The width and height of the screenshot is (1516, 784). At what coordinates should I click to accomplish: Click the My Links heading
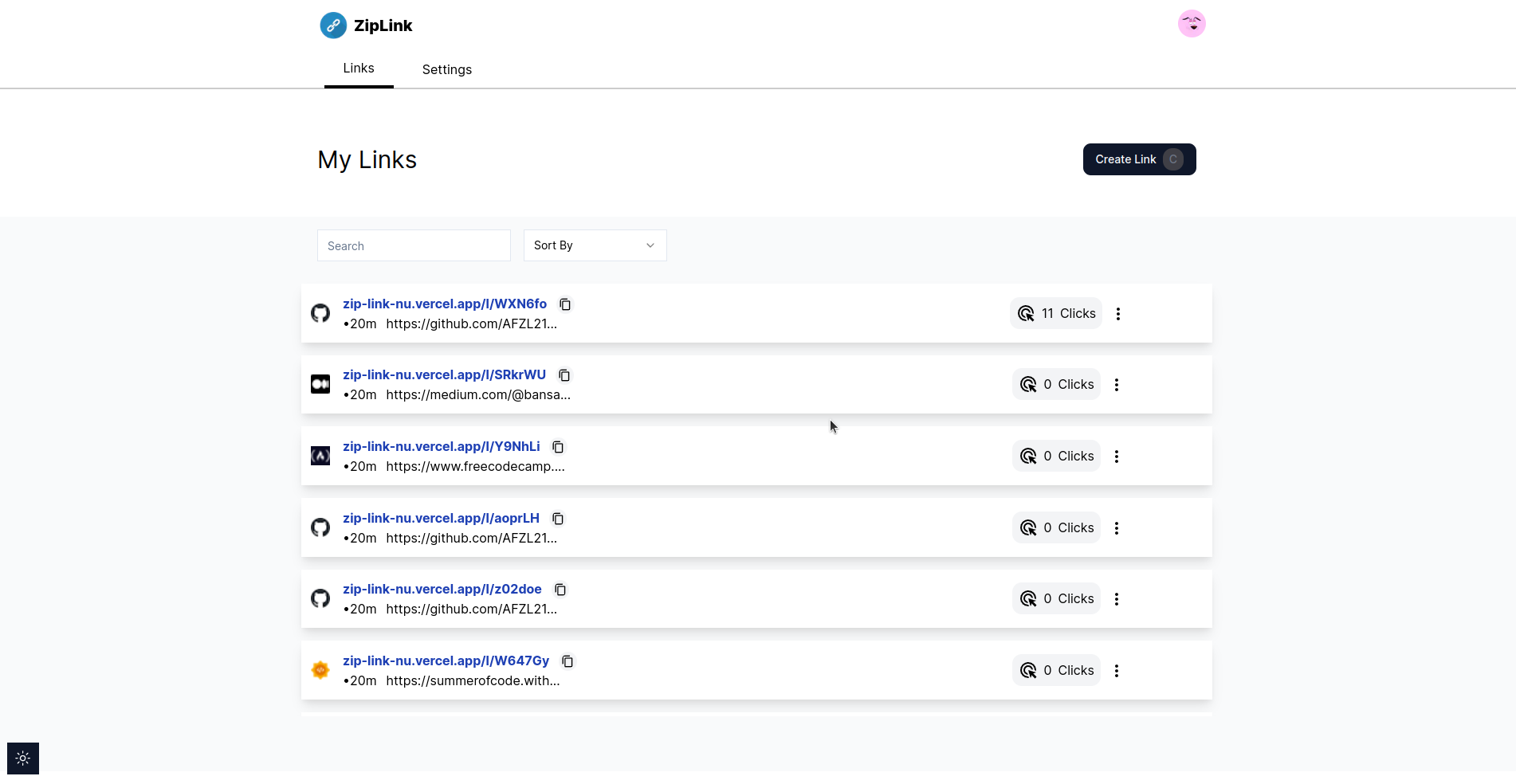tap(367, 159)
